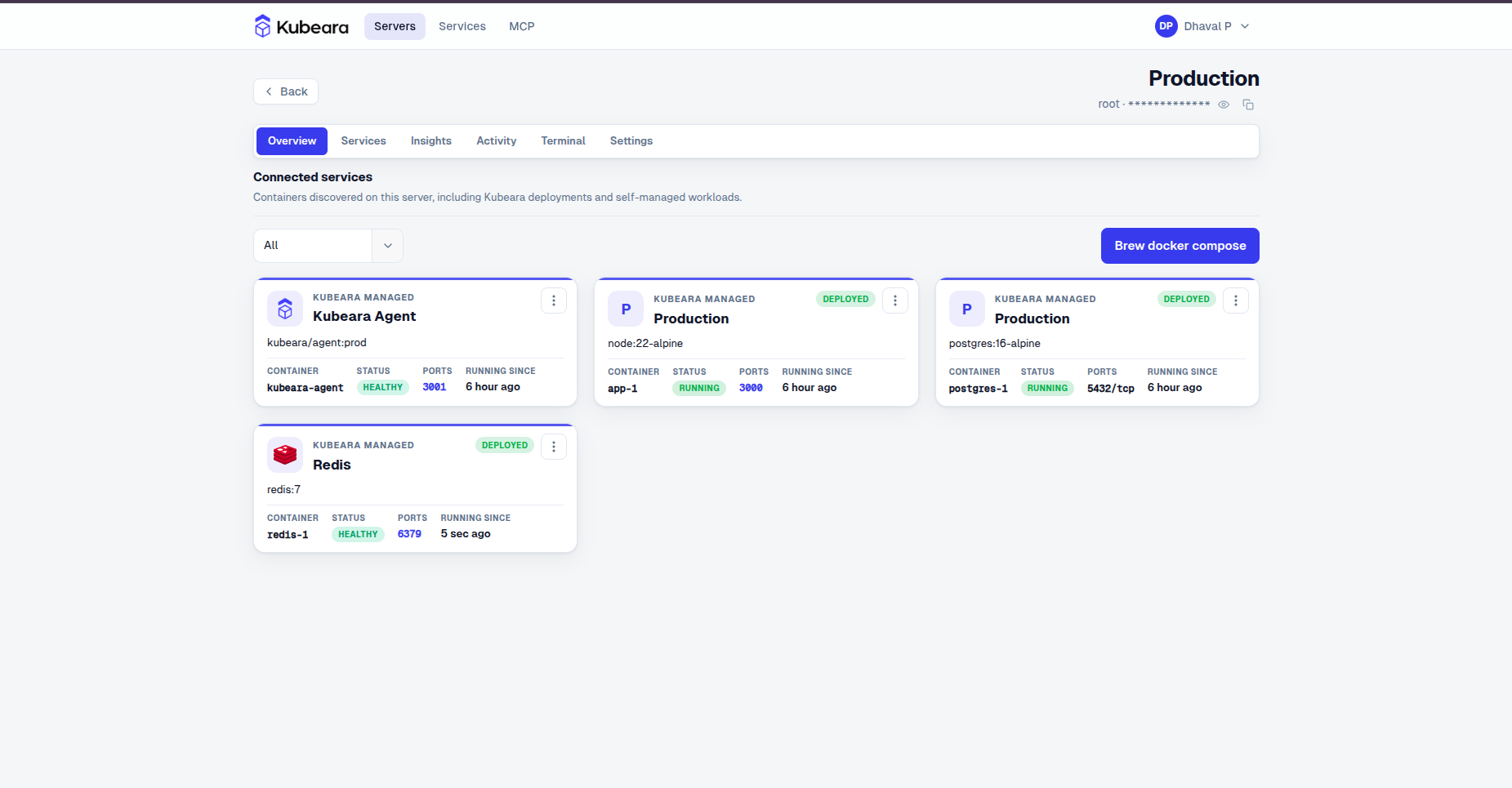This screenshot has width=1512, height=788.
Task: Open port 3000 link on app-1 container
Action: (x=751, y=388)
